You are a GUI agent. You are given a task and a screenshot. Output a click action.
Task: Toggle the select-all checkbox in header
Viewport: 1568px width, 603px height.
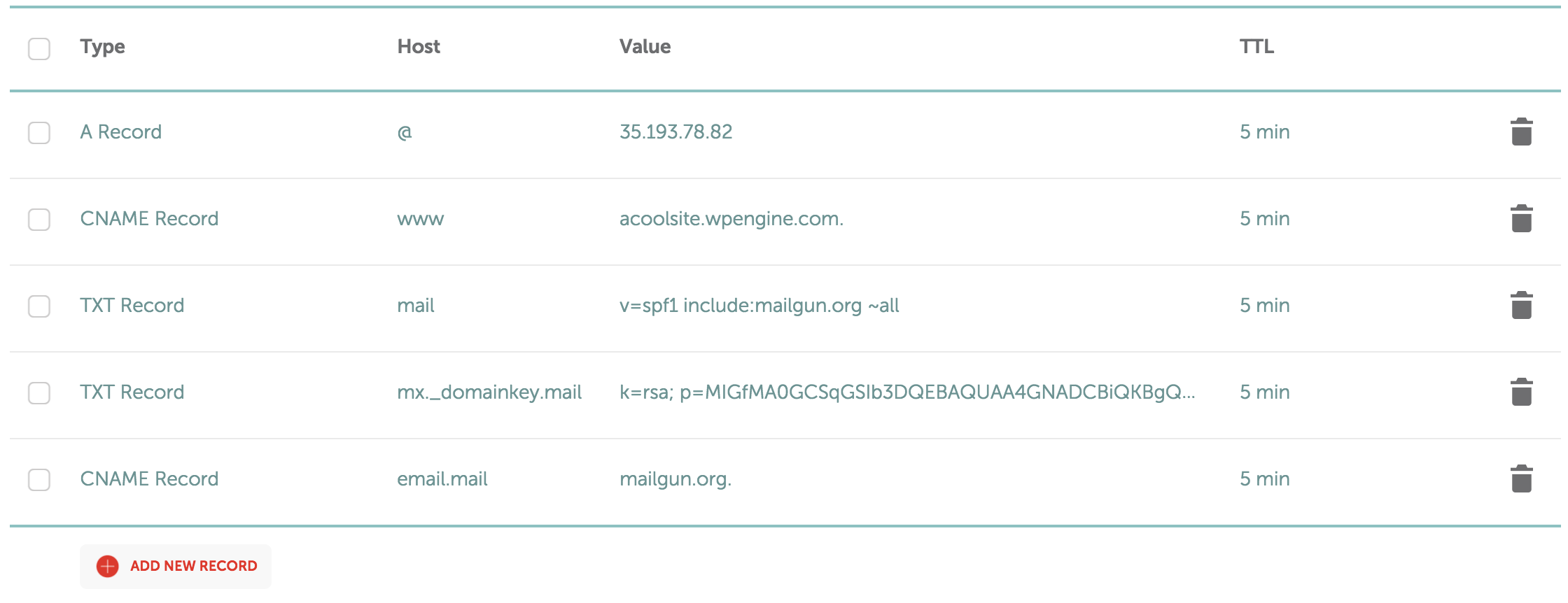[x=39, y=48]
